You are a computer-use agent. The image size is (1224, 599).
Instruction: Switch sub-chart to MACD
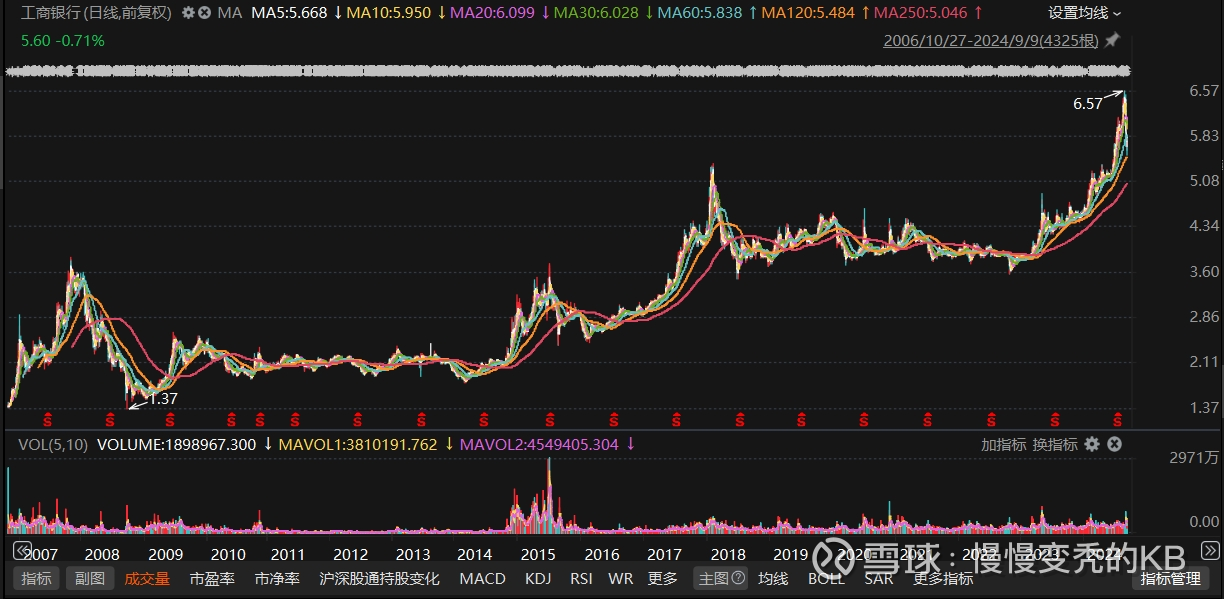point(482,578)
